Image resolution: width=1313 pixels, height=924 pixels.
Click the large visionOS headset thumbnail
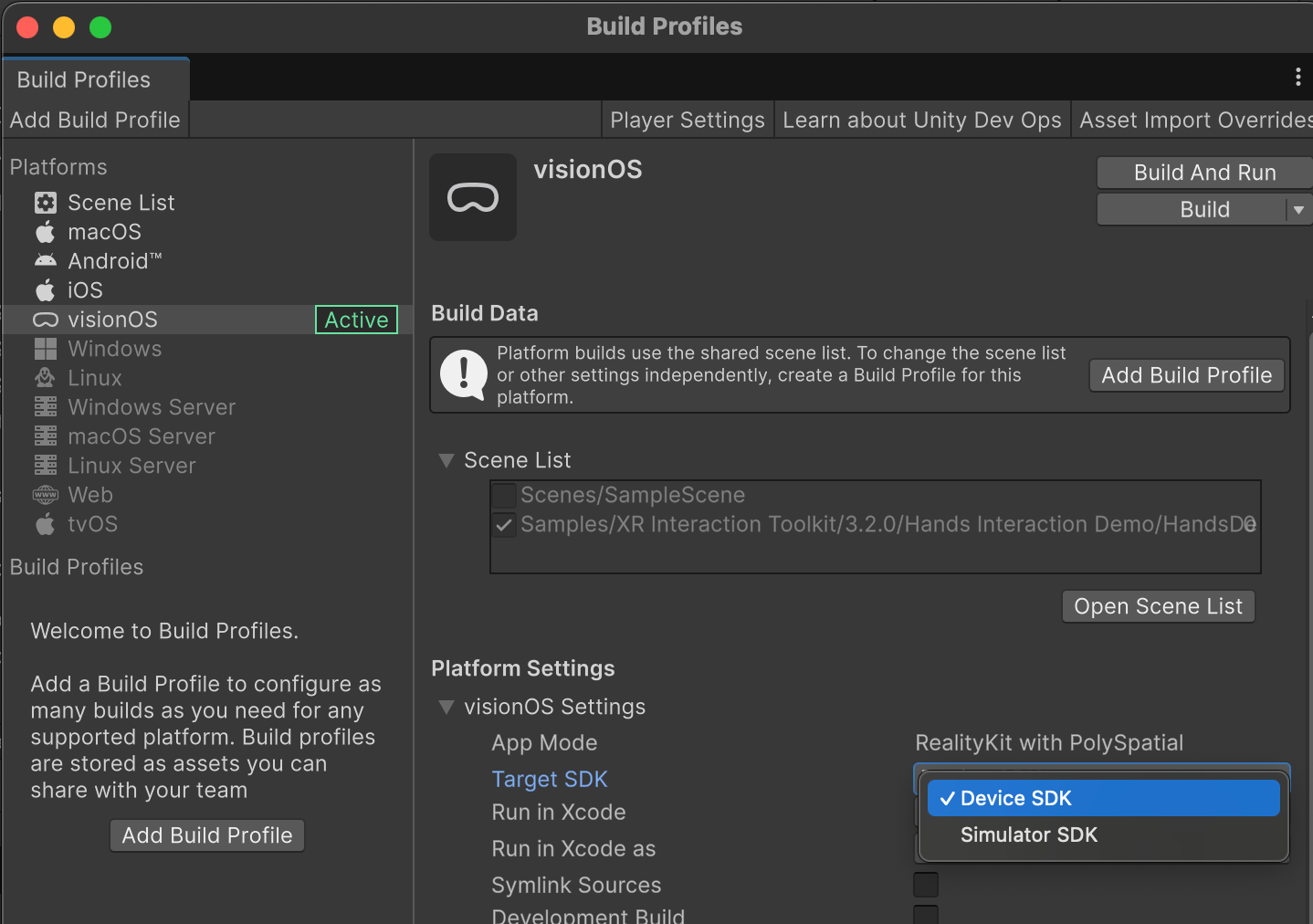pos(473,197)
